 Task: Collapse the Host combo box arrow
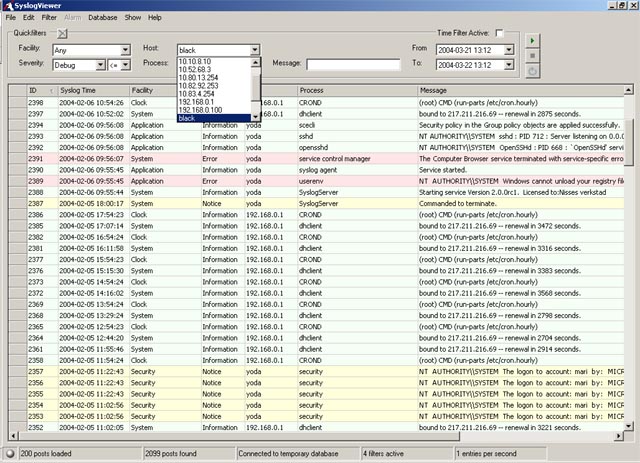(255, 50)
